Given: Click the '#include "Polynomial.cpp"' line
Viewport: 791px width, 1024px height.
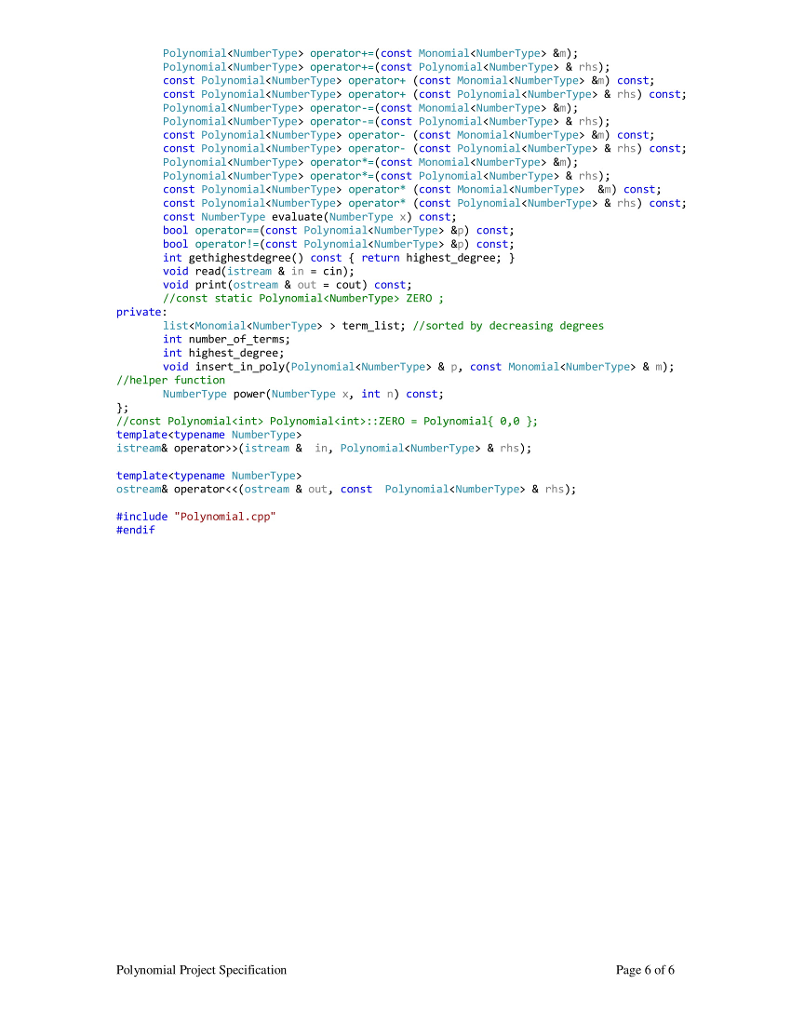Looking at the screenshot, I should [196, 517].
